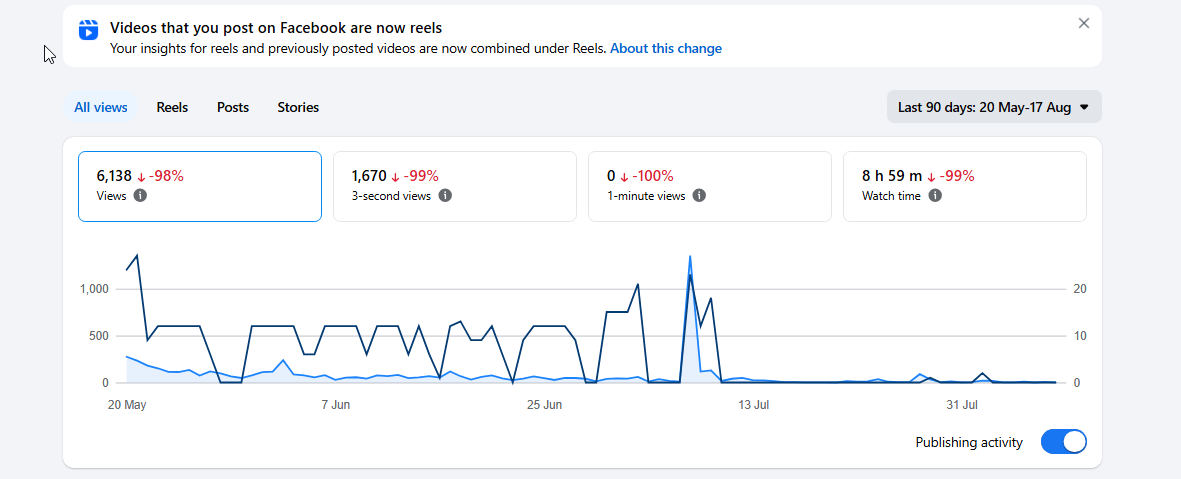The width and height of the screenshot is (1181, 479).
Task: Click the down arrow next to 8 h 59 m
Action: (932, 177)
